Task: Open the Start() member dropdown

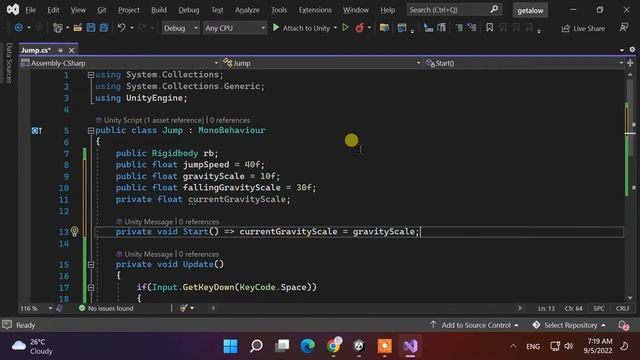Action: (524, 63)
